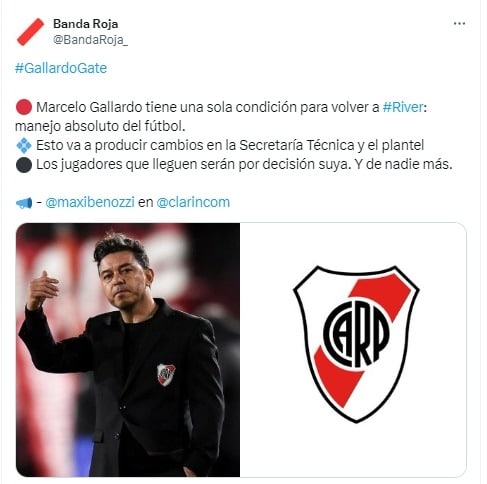
Task: Open the @maxibenozzi mention
Action: (90, 202)
